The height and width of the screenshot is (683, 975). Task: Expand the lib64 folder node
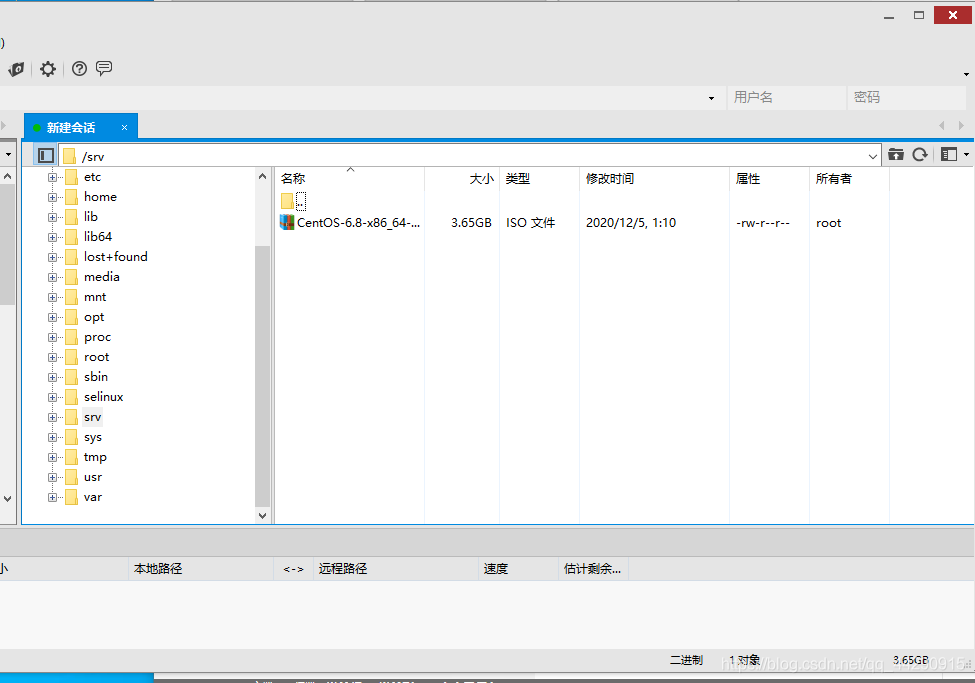coord(52,237)
